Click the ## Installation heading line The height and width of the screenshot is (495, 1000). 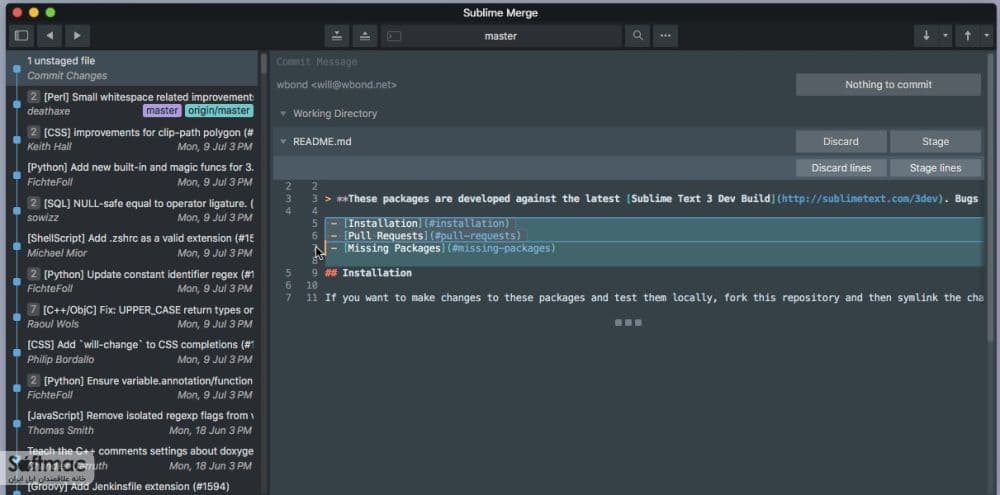pyautogui.click(x=368, y=273)
